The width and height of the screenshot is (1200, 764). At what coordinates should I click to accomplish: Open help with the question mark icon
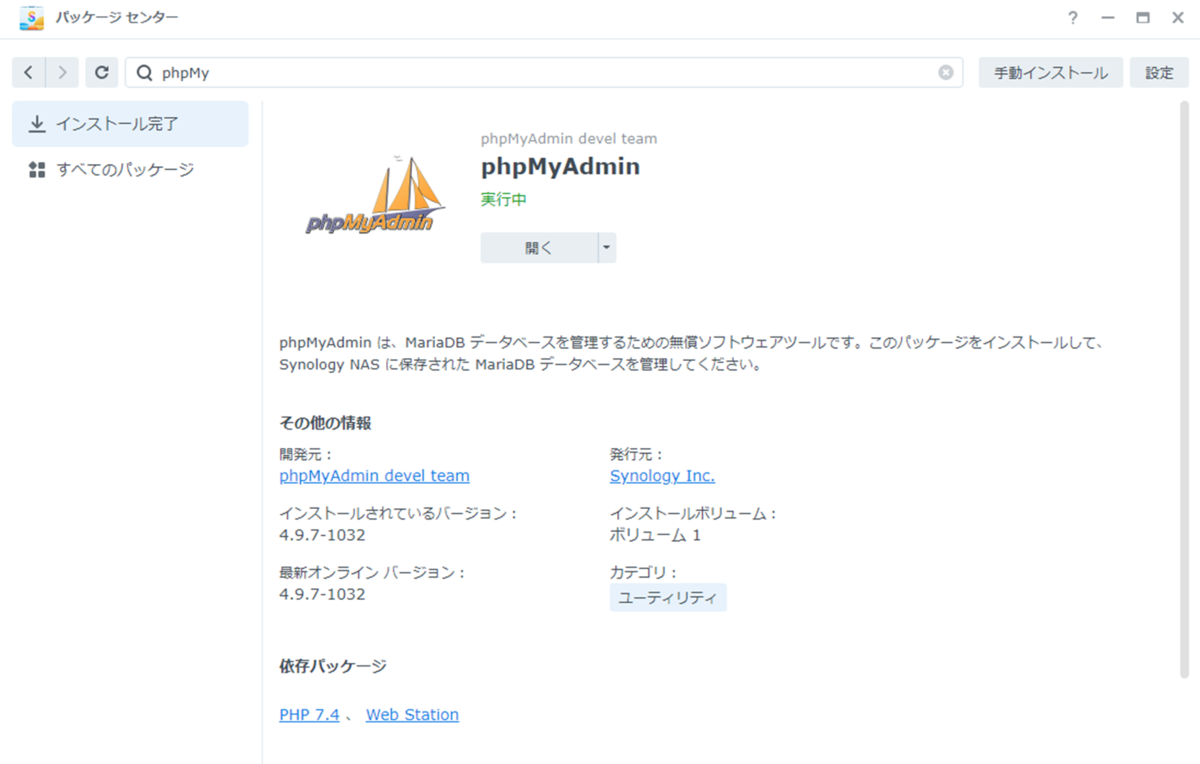pyautogui.click(x=1072, y=18)
